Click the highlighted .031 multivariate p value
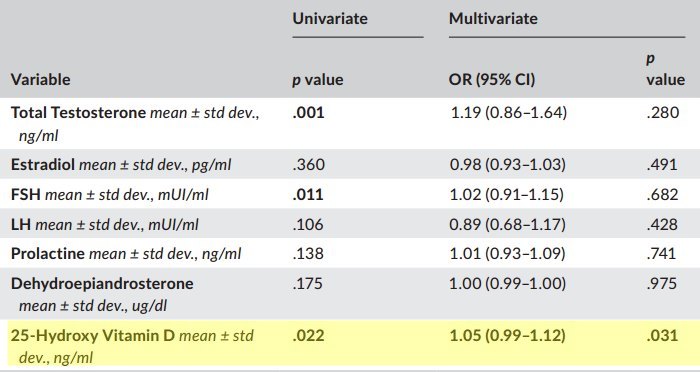 click(662, 335)
